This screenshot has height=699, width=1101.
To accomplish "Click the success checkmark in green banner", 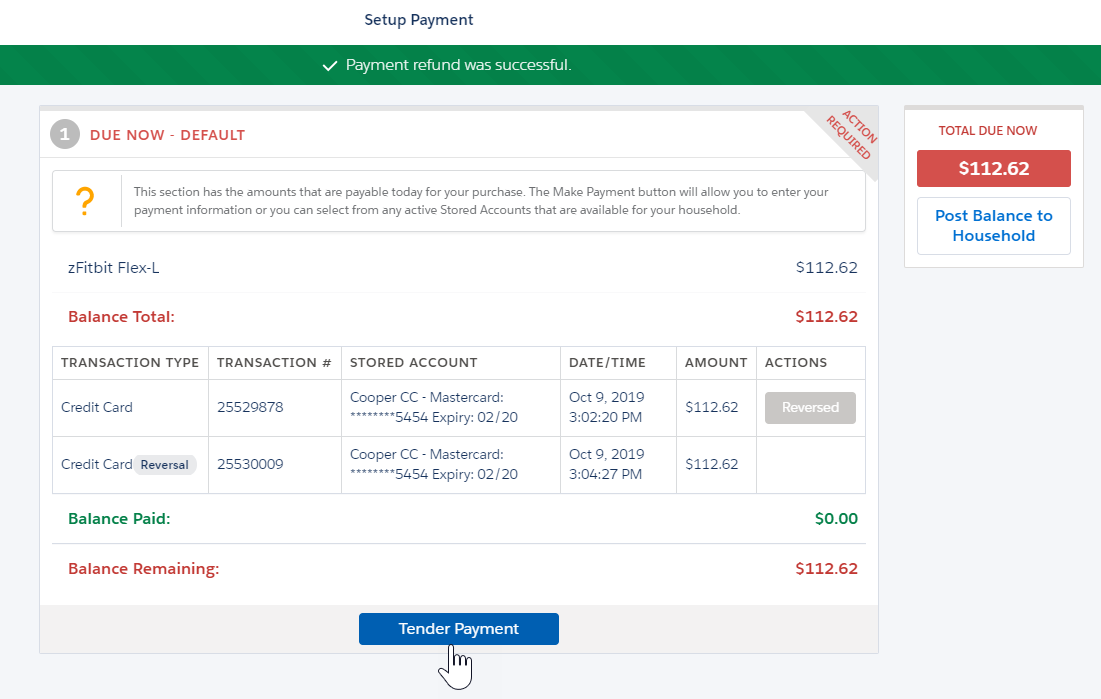I will [x=330, y=65].
